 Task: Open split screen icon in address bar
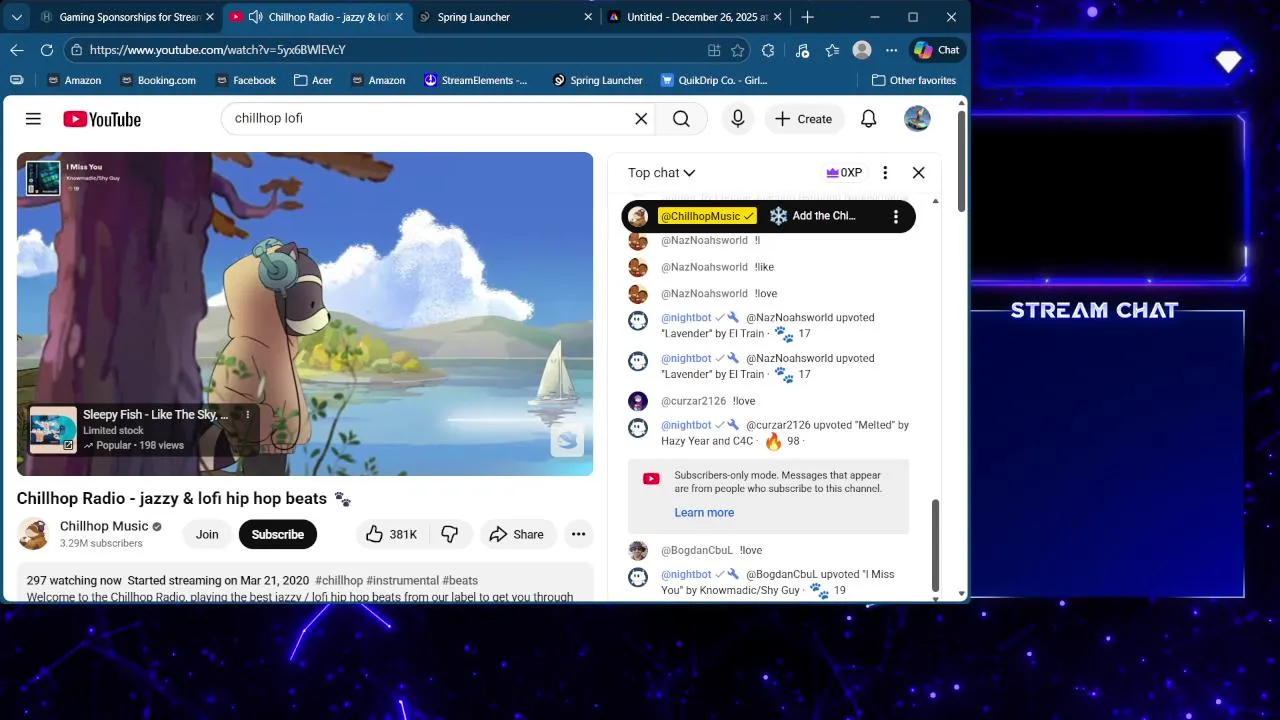714,50
